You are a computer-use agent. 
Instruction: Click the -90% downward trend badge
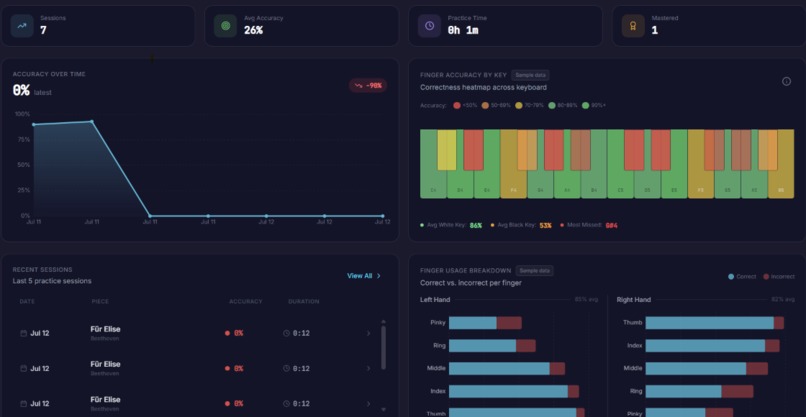(368, 85)
